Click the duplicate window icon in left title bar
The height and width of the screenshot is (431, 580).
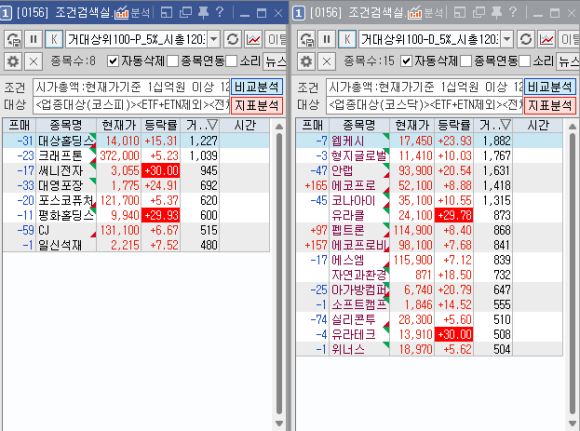tap(185, 13)
